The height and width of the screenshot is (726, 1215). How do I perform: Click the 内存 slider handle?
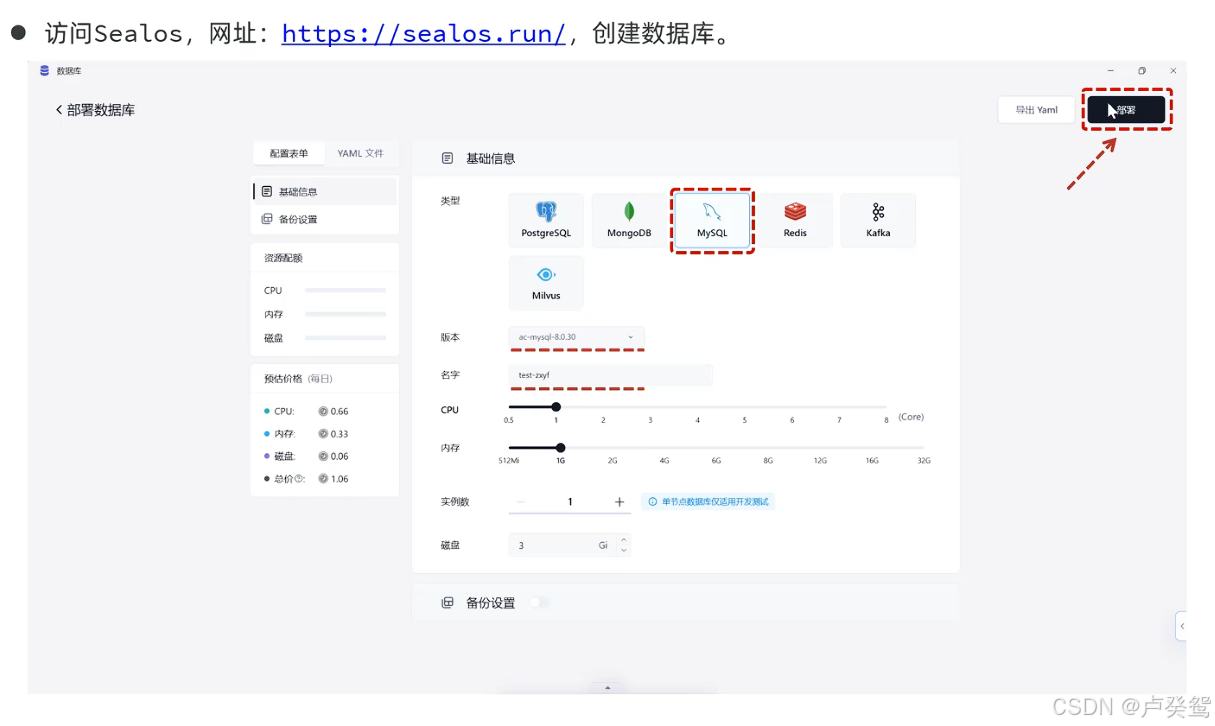coord(560,448)
